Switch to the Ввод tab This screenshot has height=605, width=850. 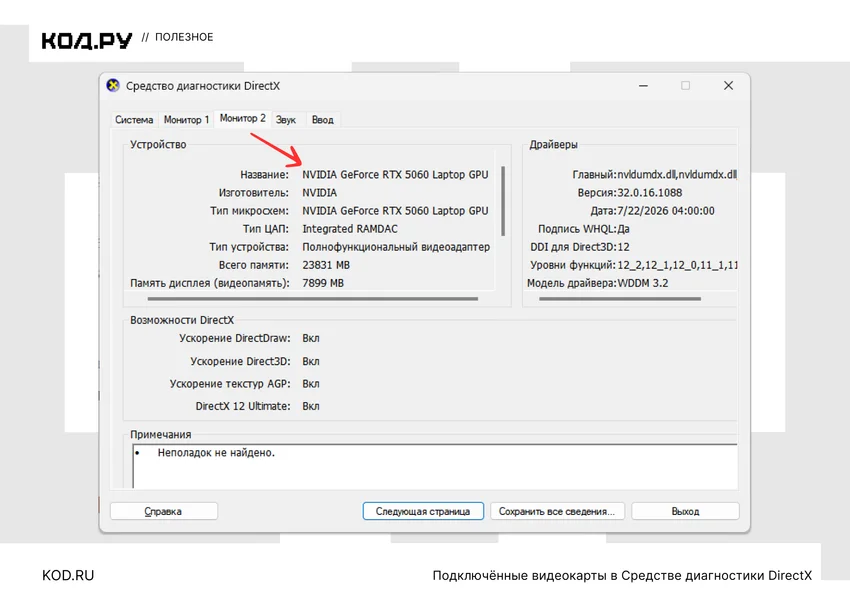click(323, 120)
